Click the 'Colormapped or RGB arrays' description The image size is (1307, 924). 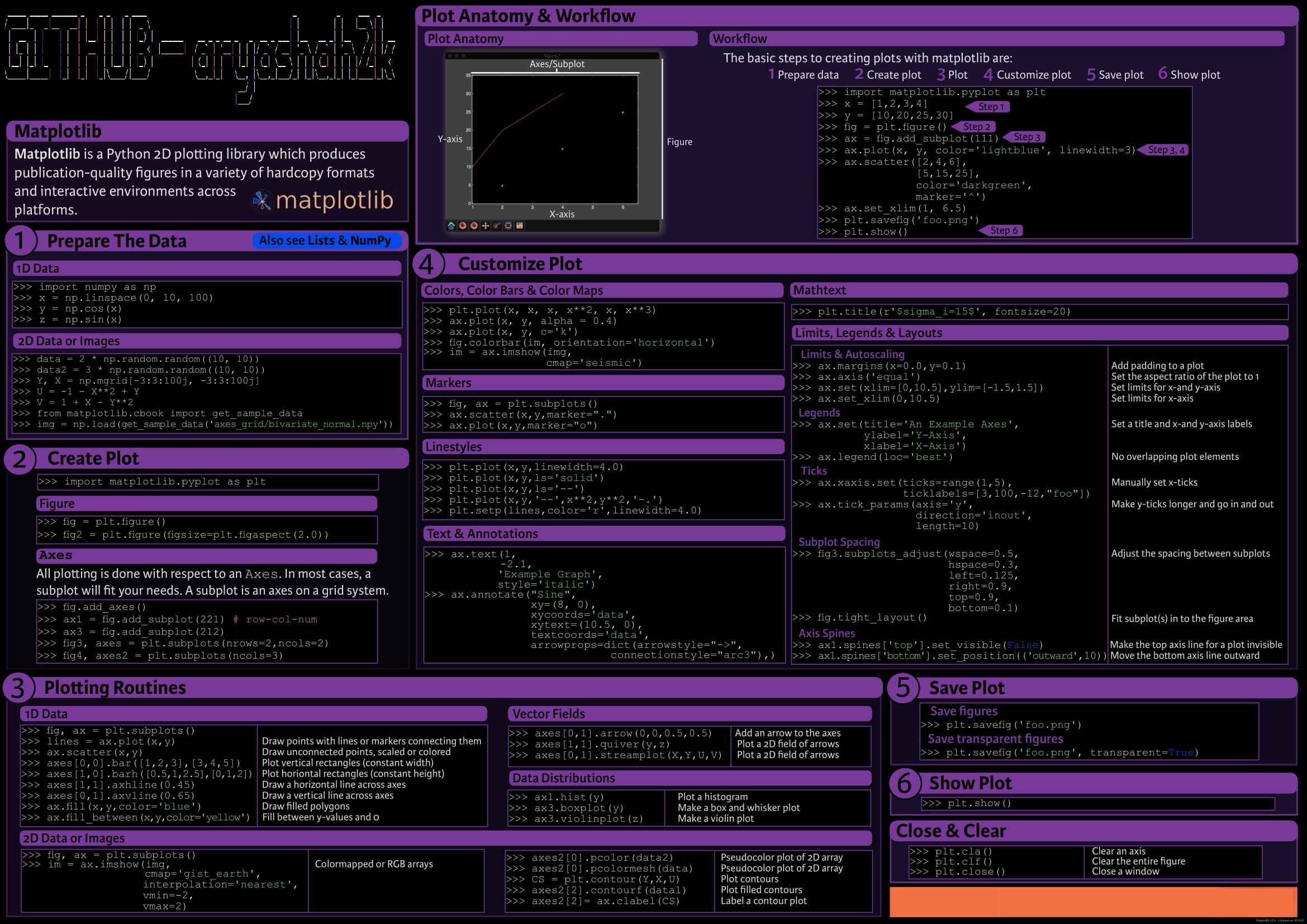pos(373,864)
